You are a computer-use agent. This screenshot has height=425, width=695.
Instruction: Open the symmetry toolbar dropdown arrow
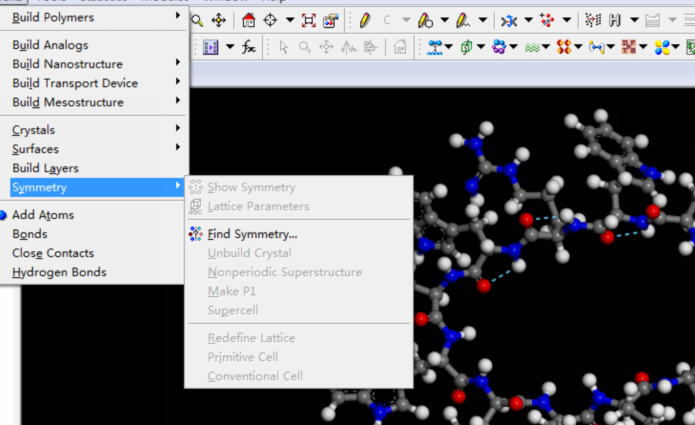pos(566,20)
